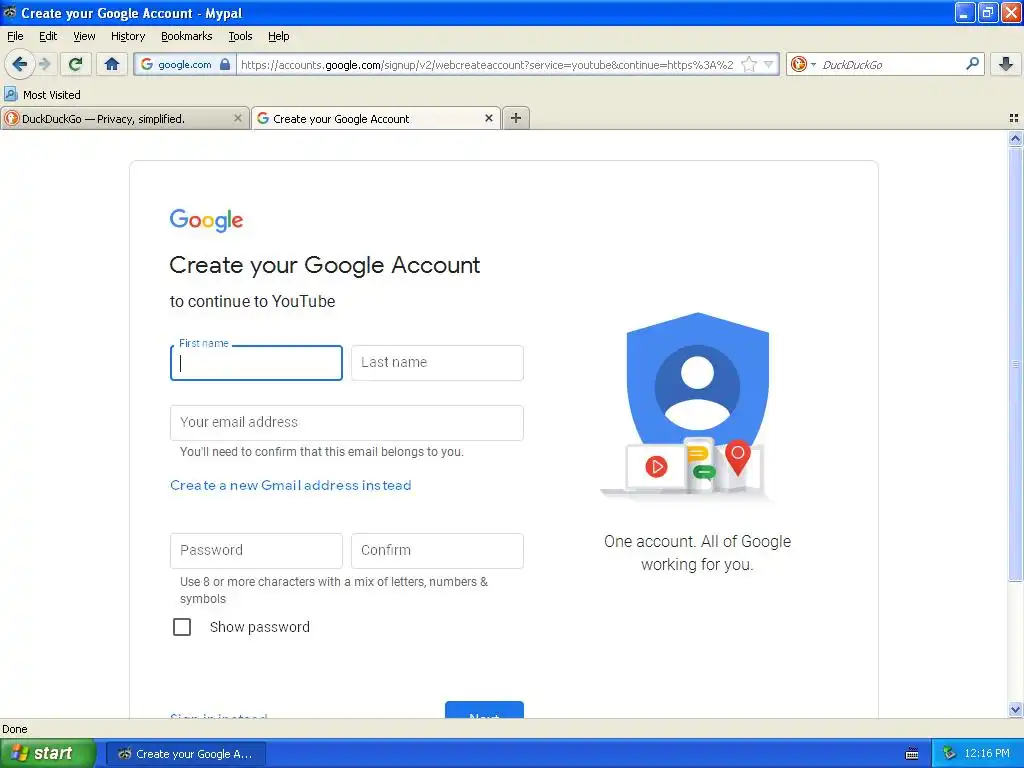Click the search magnifier icon

pos(972,63)
